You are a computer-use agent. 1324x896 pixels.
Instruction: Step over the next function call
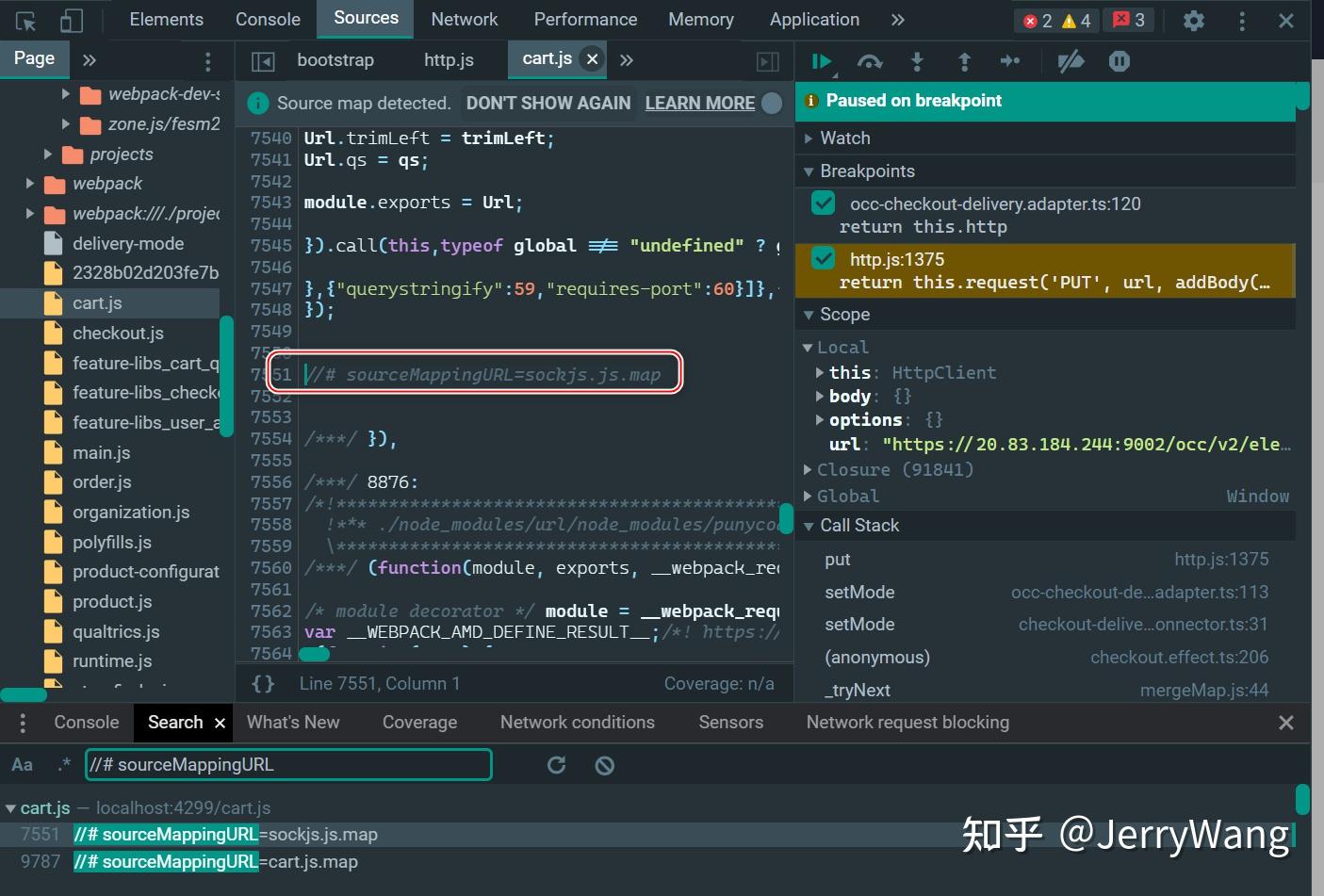point(870,61)
